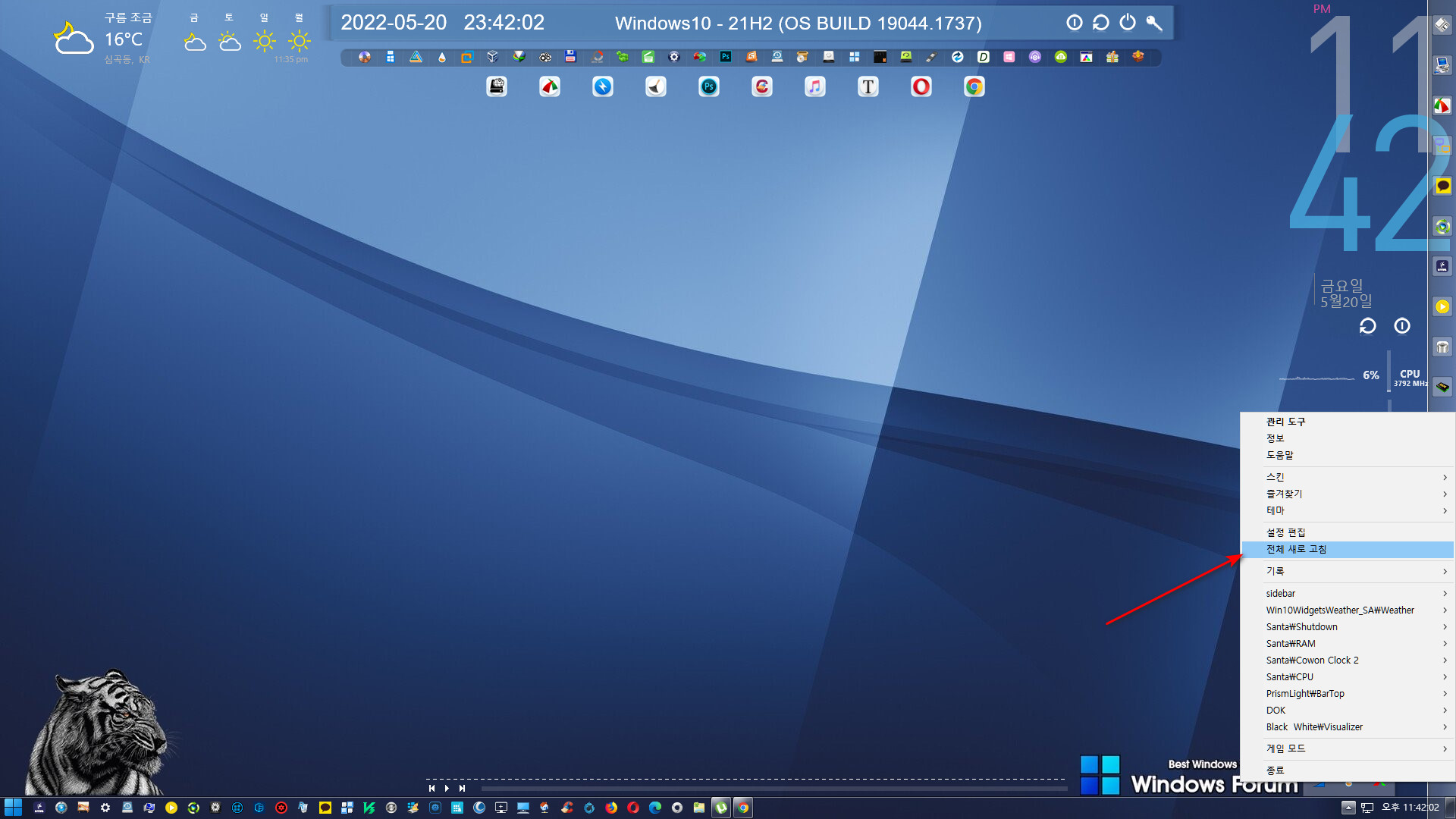
Task: Open KakaoTalk icon in right sidebar
Action: point(1442,186)
